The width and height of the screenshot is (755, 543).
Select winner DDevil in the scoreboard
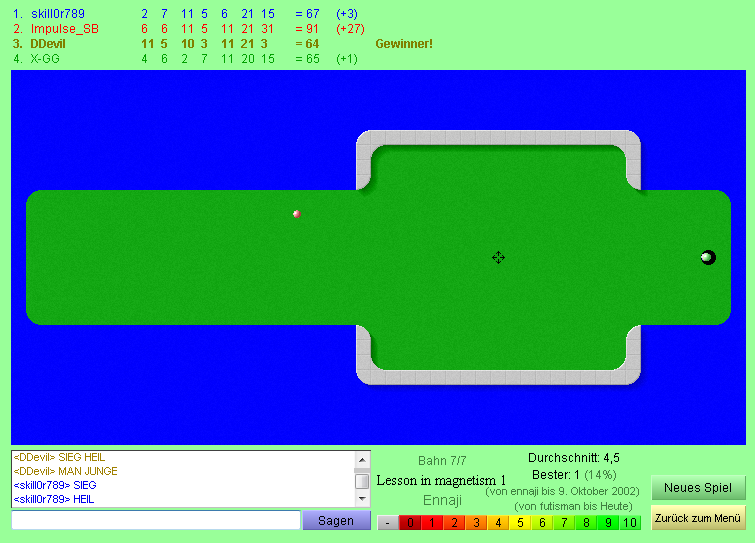tap(48, 44)
